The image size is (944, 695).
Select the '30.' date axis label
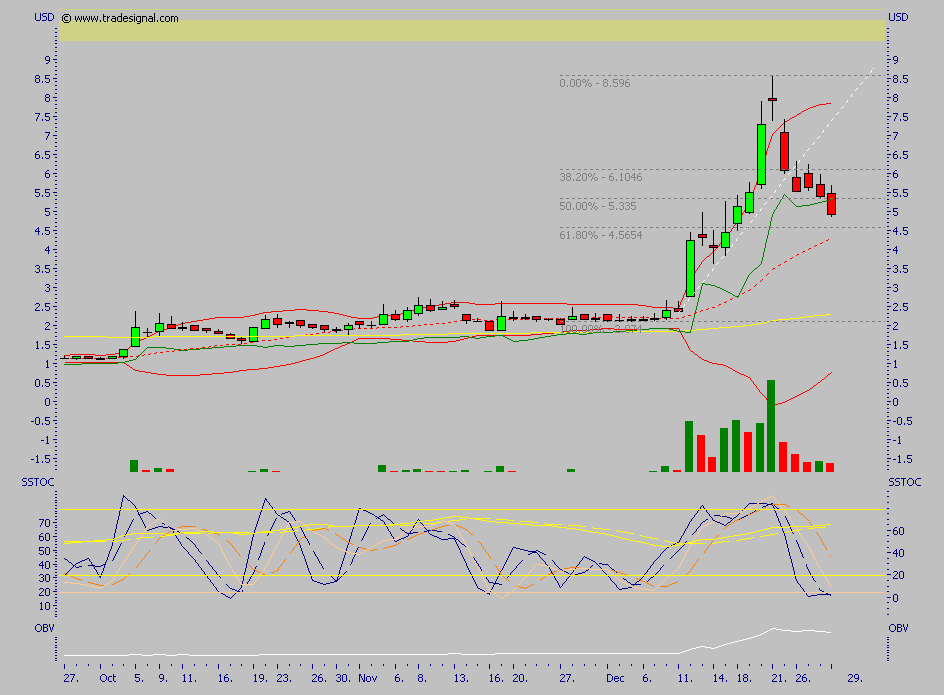coord(343,678)
